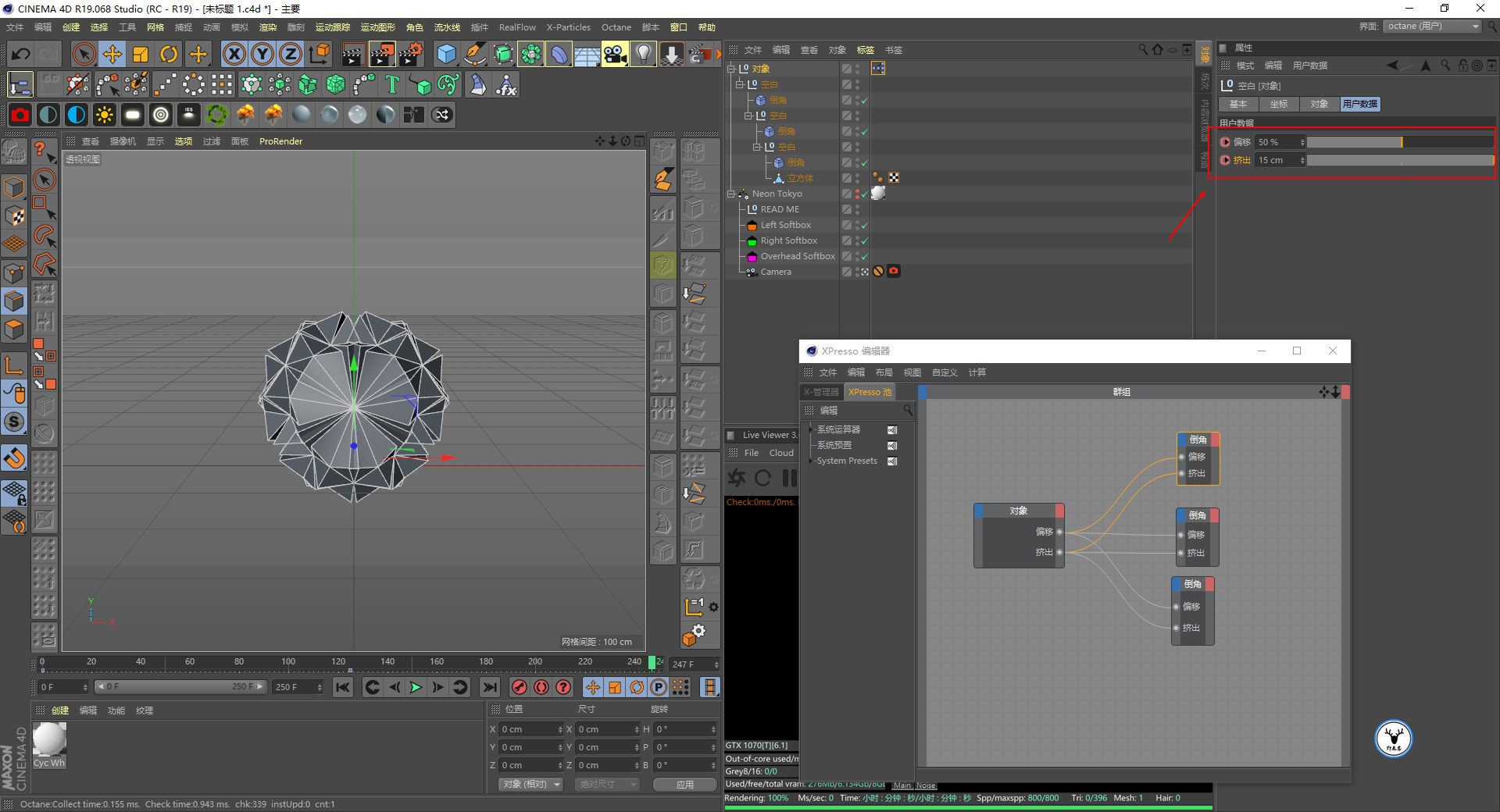Toggle the X axis lock

coord(234,54)
